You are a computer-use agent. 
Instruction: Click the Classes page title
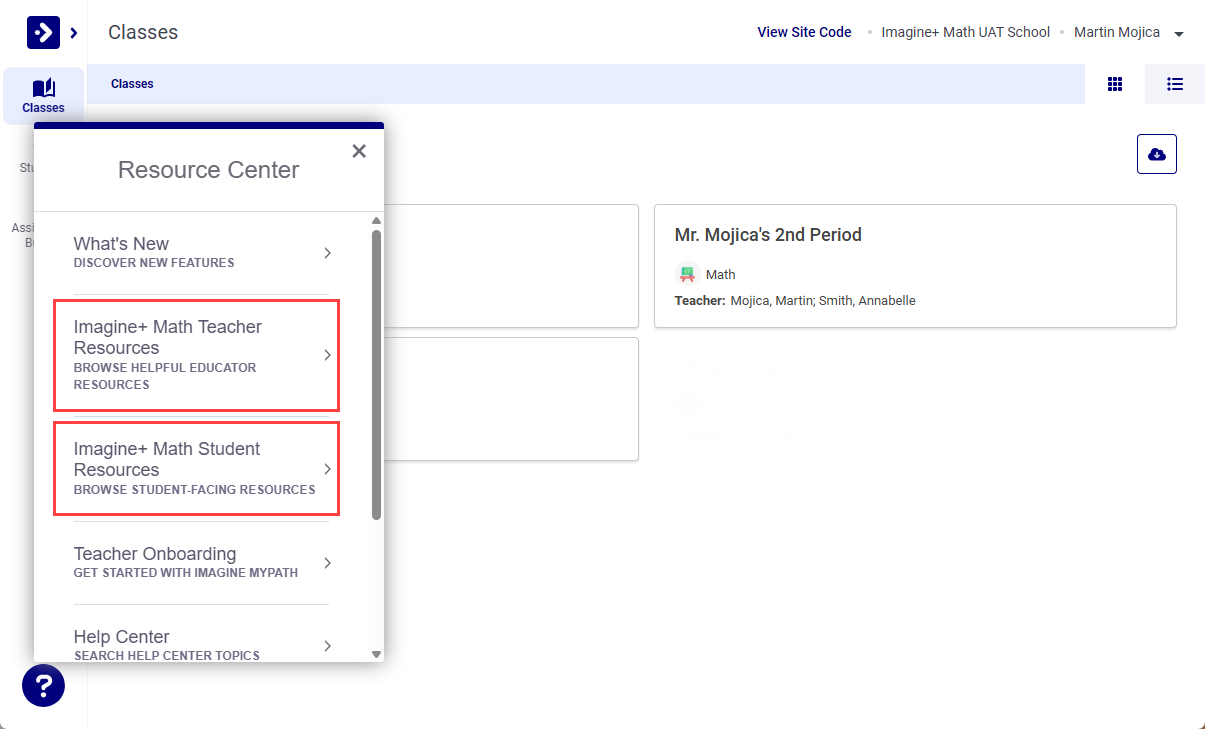pyautogui.click(x=143, y=32)
